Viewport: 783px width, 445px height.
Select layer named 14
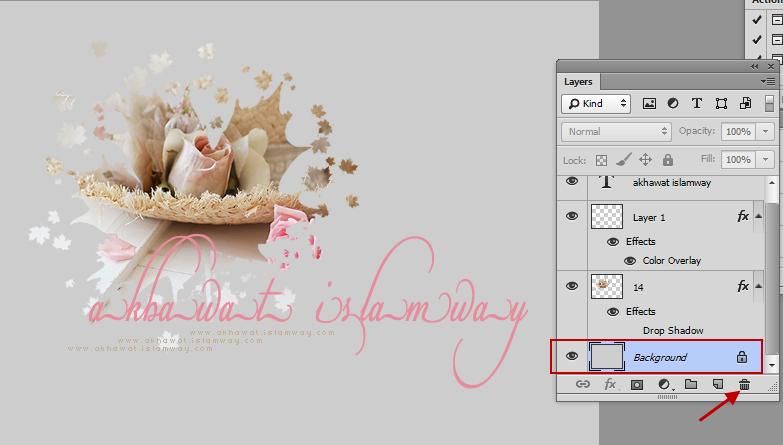[x=638, y=288]
